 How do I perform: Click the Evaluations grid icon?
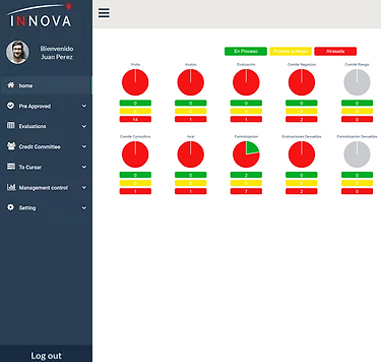point(11,126)
